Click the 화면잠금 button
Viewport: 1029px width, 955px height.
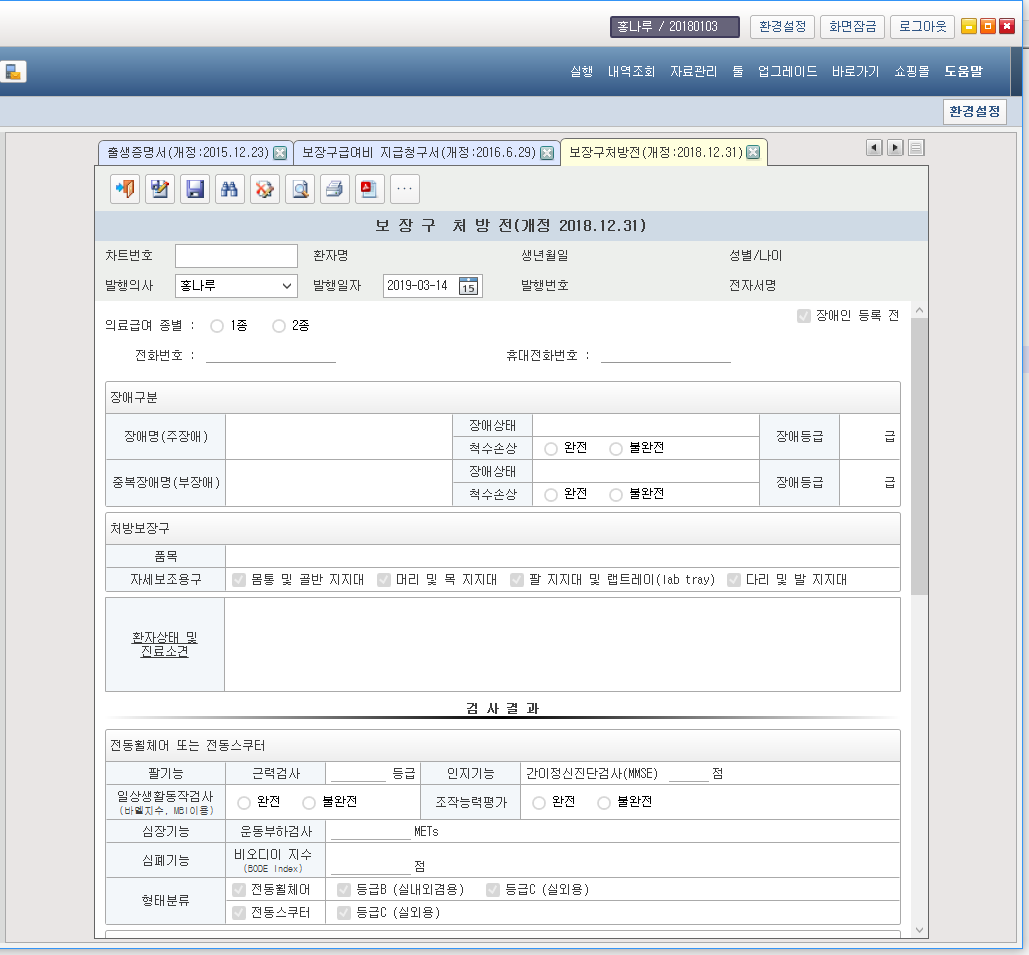(853, 27)
